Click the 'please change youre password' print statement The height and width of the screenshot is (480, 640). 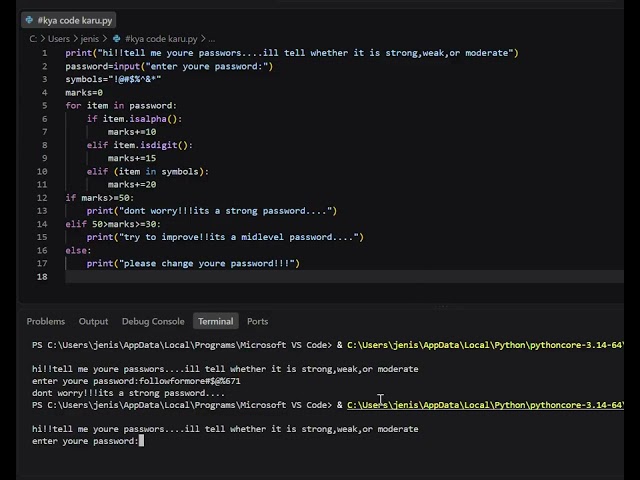pyautogui.click(x=193, y=264)
